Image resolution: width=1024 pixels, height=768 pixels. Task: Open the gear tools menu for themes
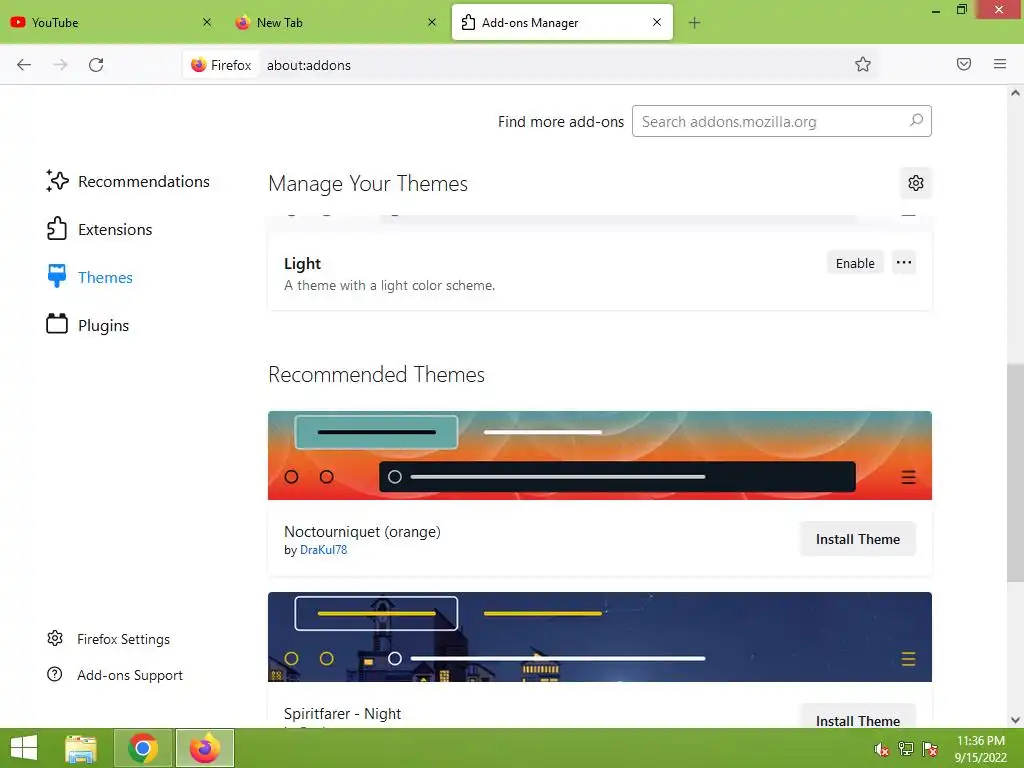click(916, 183)
